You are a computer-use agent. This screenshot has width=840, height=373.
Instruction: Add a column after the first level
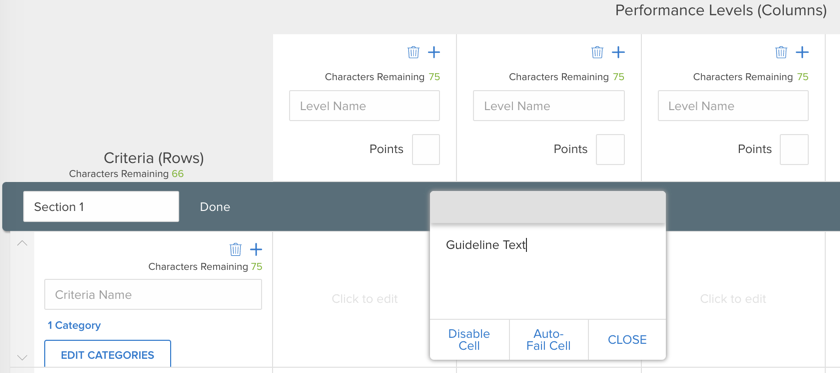pos(434,52)
